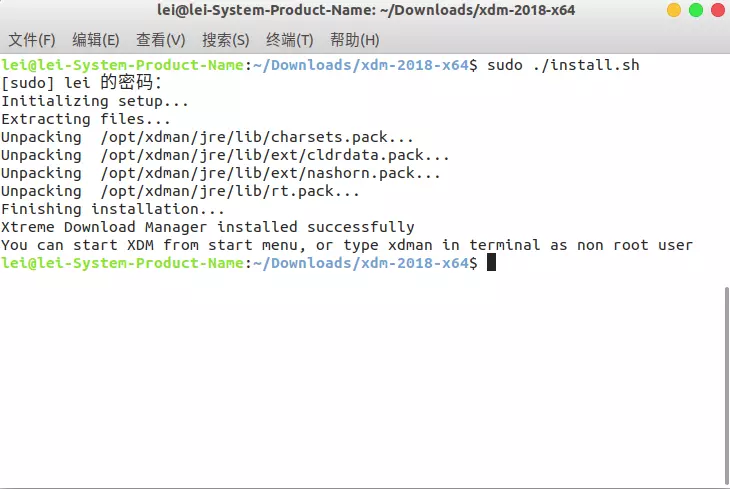Click the 'Initializing setup...' line
730x489 pixels.
(95, 101)
